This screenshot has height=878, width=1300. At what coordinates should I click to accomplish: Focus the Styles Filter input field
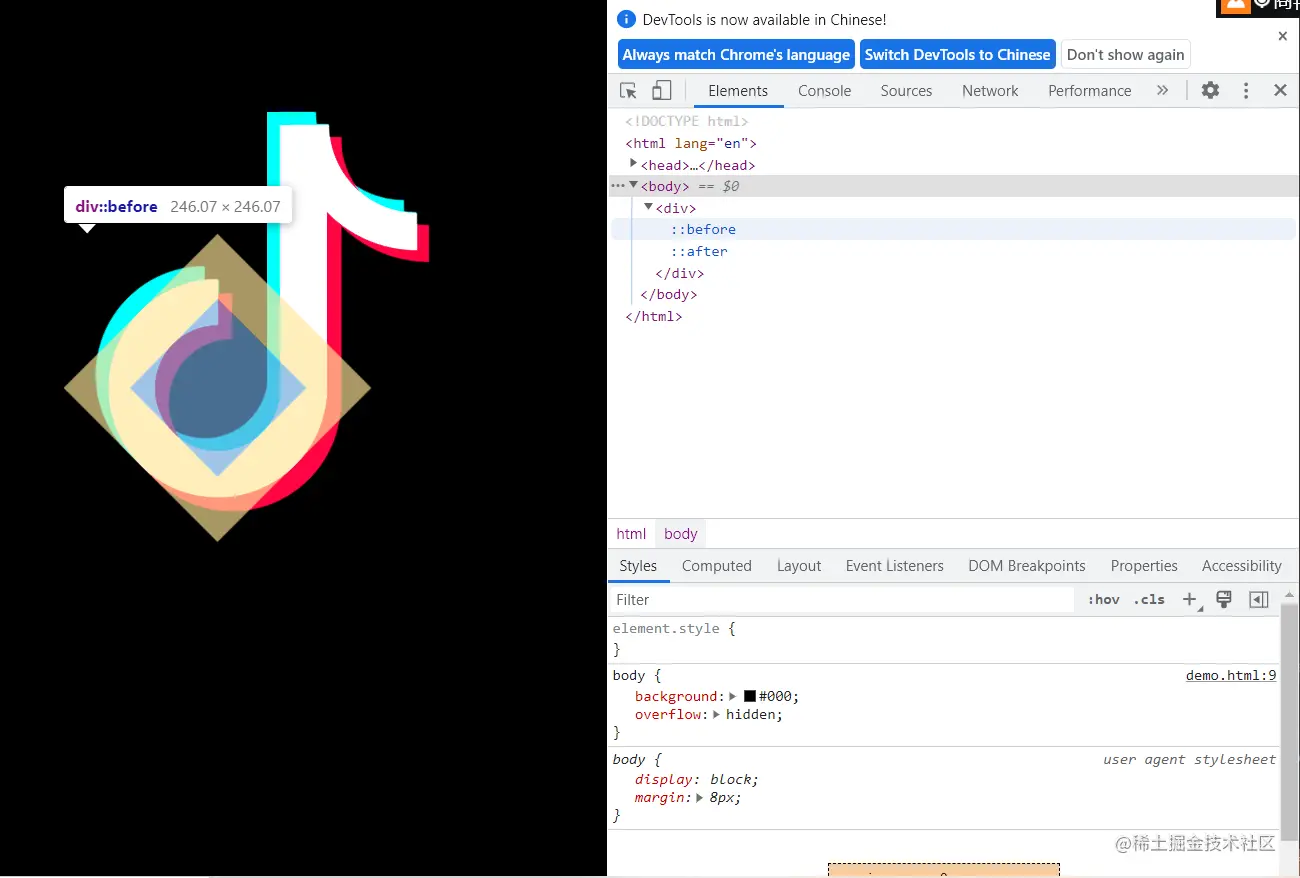(841, 599)
